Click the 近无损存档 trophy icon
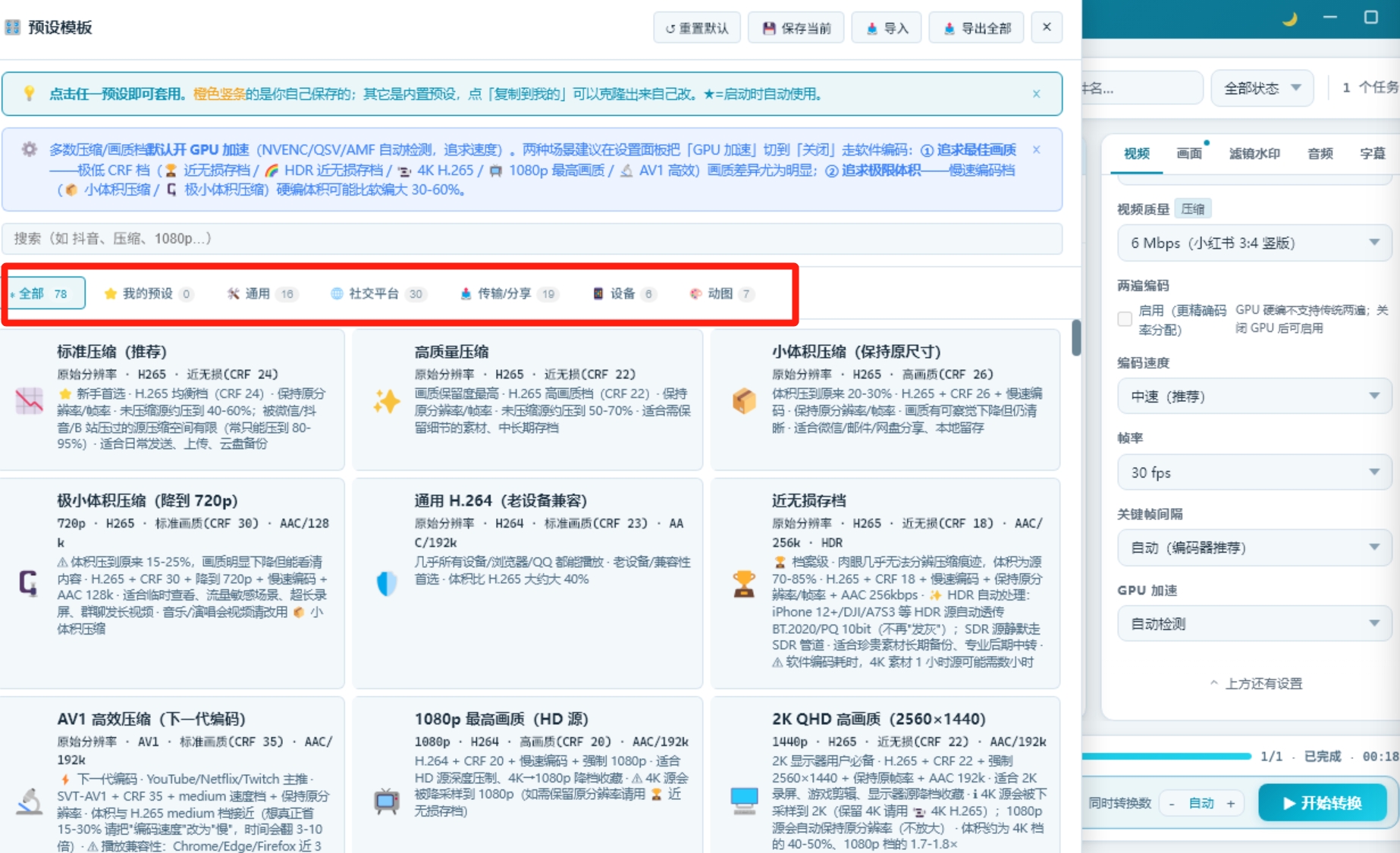Image resolution: width=1400 pixels, height=853 pixels. pyautogui.click(x=744, y=583)
